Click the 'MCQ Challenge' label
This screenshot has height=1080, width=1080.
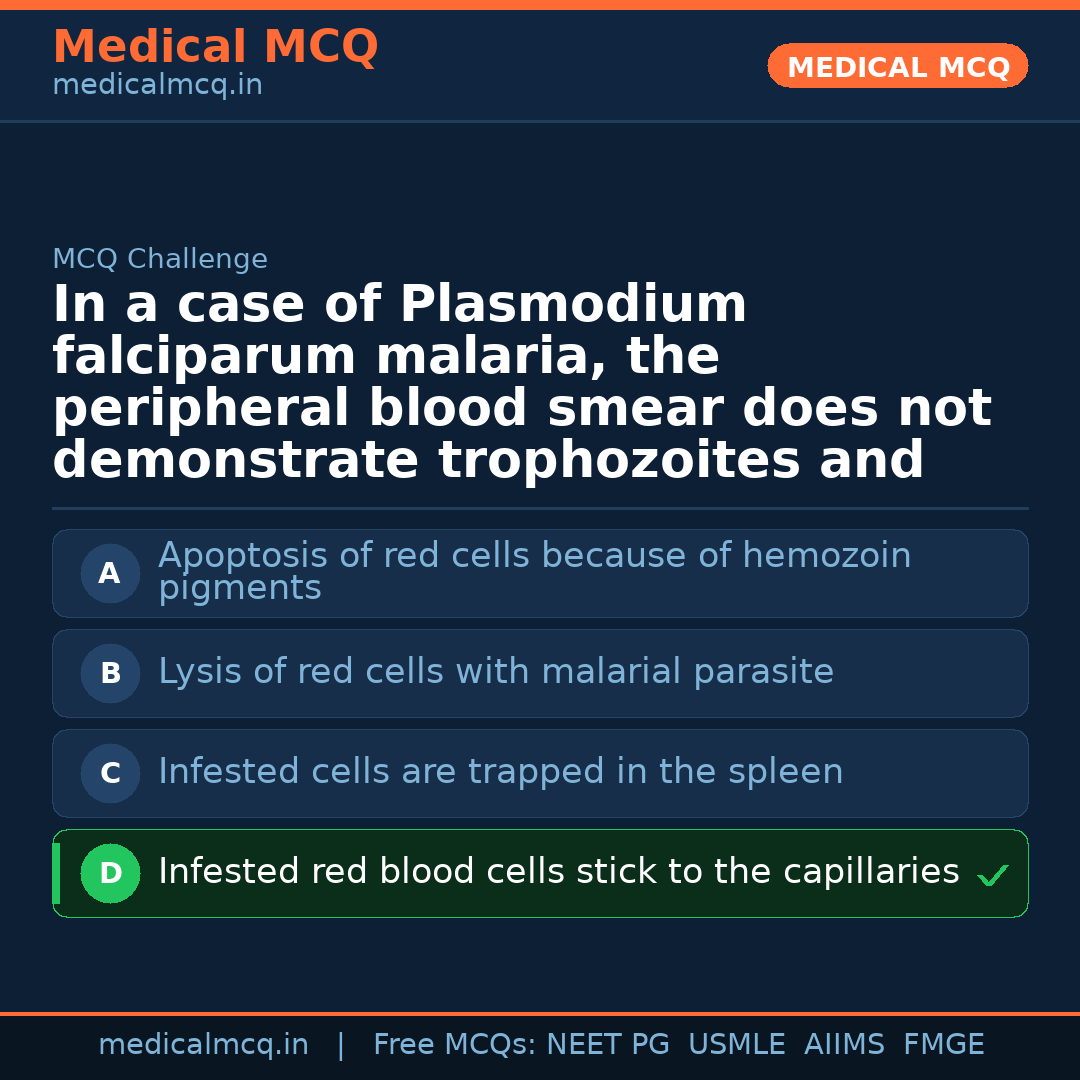click(160, 259)
